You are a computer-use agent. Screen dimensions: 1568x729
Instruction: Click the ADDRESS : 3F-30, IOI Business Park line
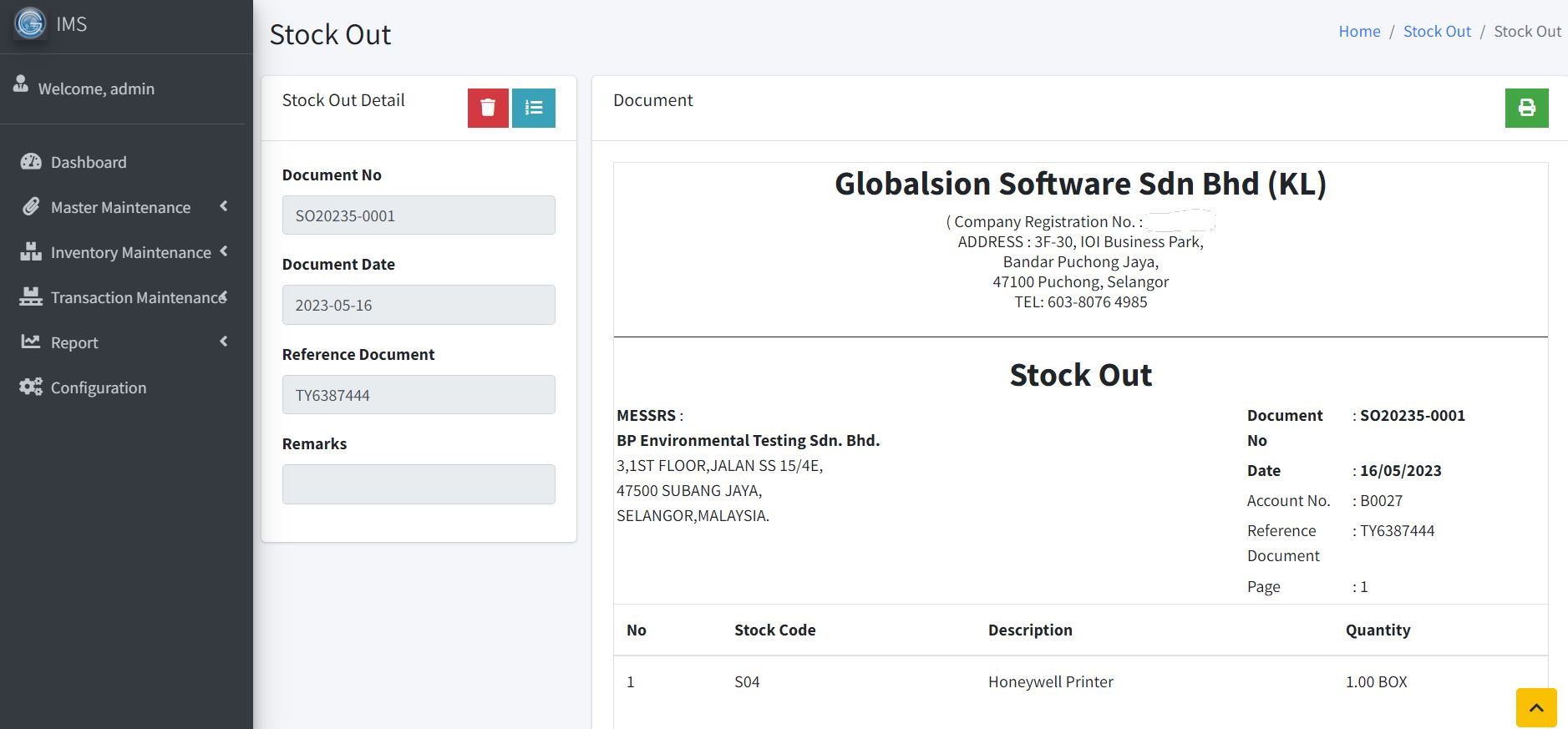tap(1080, 241)
